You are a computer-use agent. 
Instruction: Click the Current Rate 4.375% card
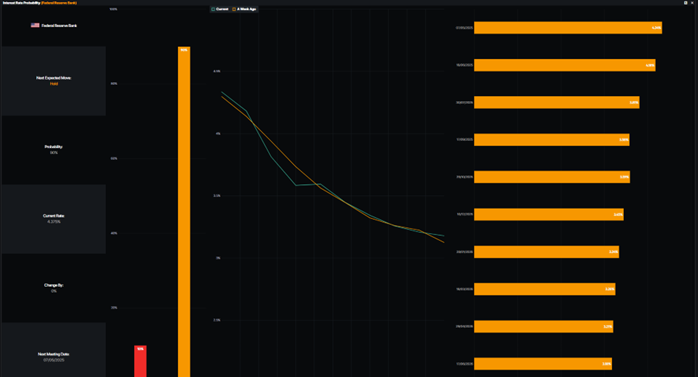pos(54,219)
